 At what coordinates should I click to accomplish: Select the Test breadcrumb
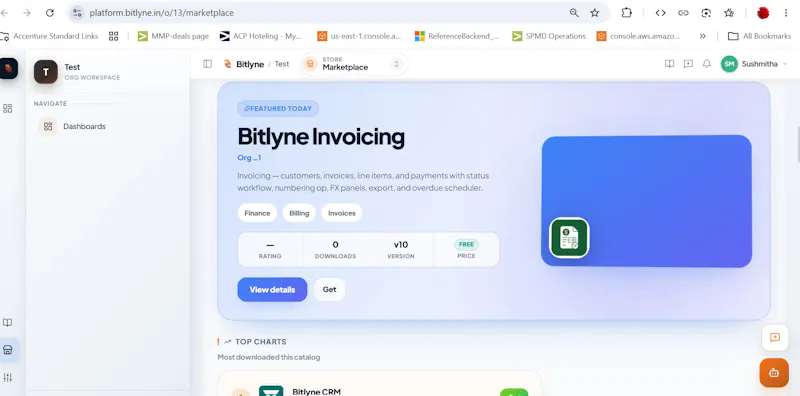pos(282,64)
